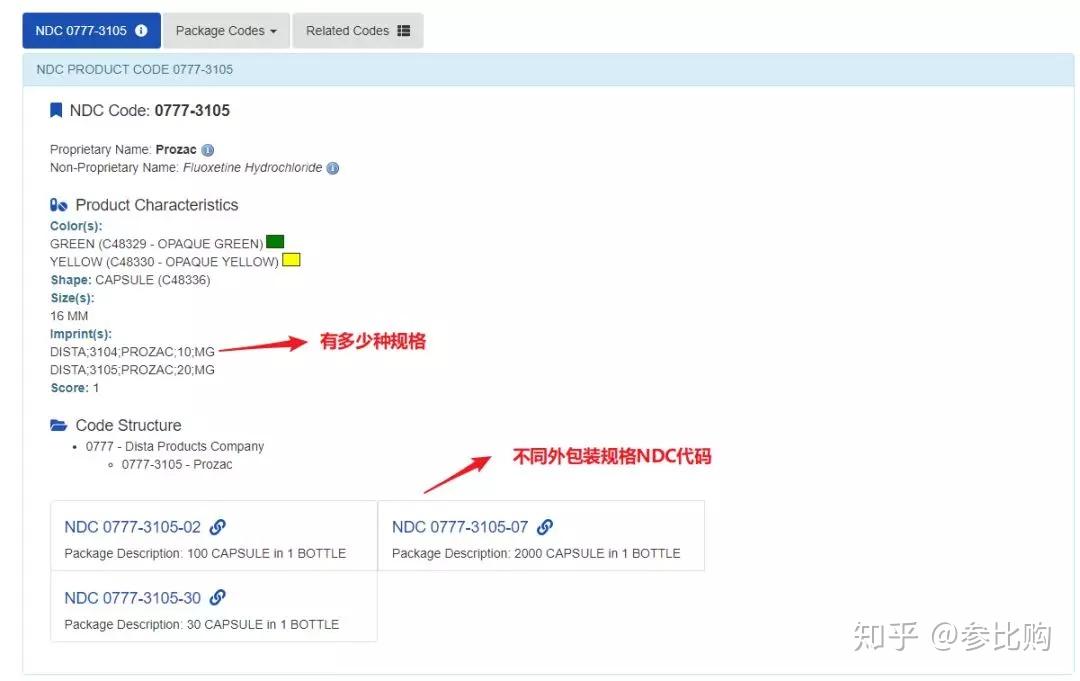Select the bookmark icon before NDC Code
Viewport: 1080px width, 681px height.
coord(56,110)
